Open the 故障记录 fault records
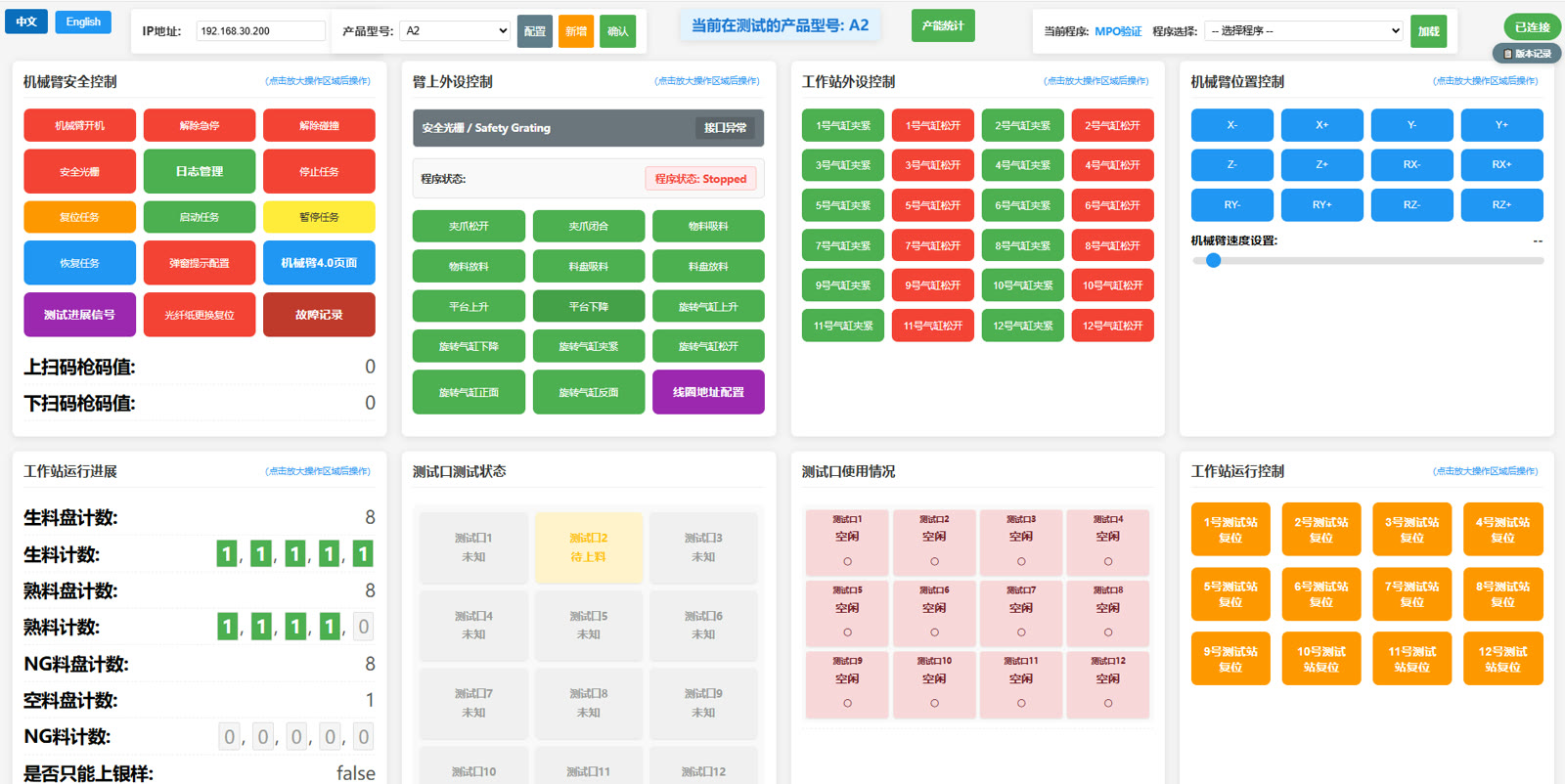1565x784 pixels. (319, 315)
